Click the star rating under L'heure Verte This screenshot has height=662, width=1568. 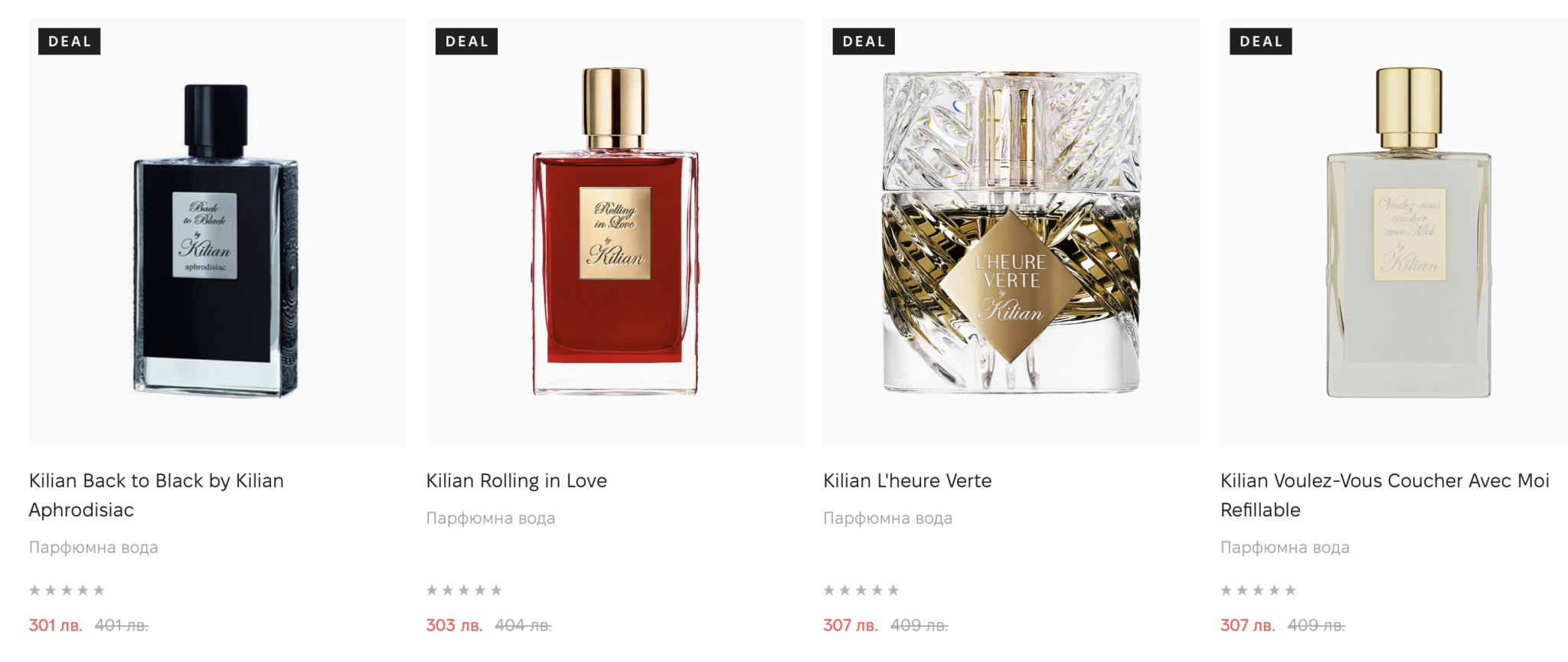[861, 590]
